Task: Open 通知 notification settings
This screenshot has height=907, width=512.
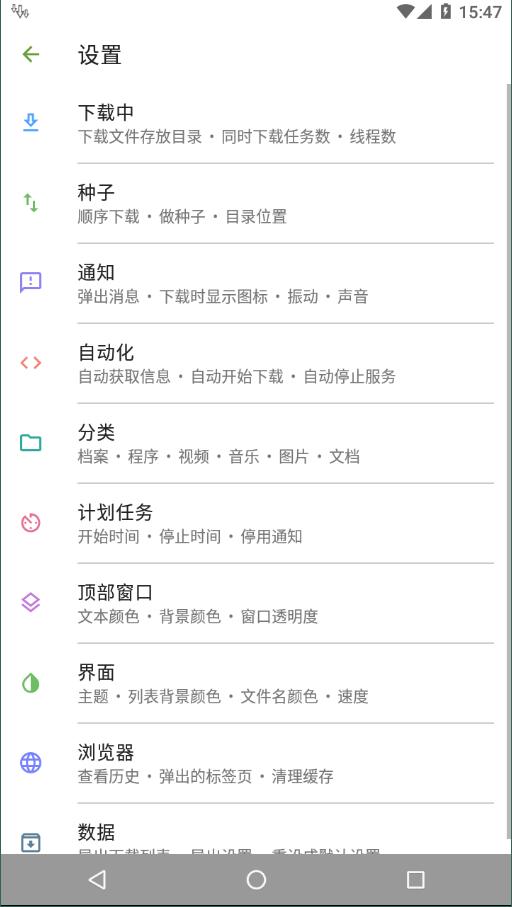Action: click(x=256, y=283)
